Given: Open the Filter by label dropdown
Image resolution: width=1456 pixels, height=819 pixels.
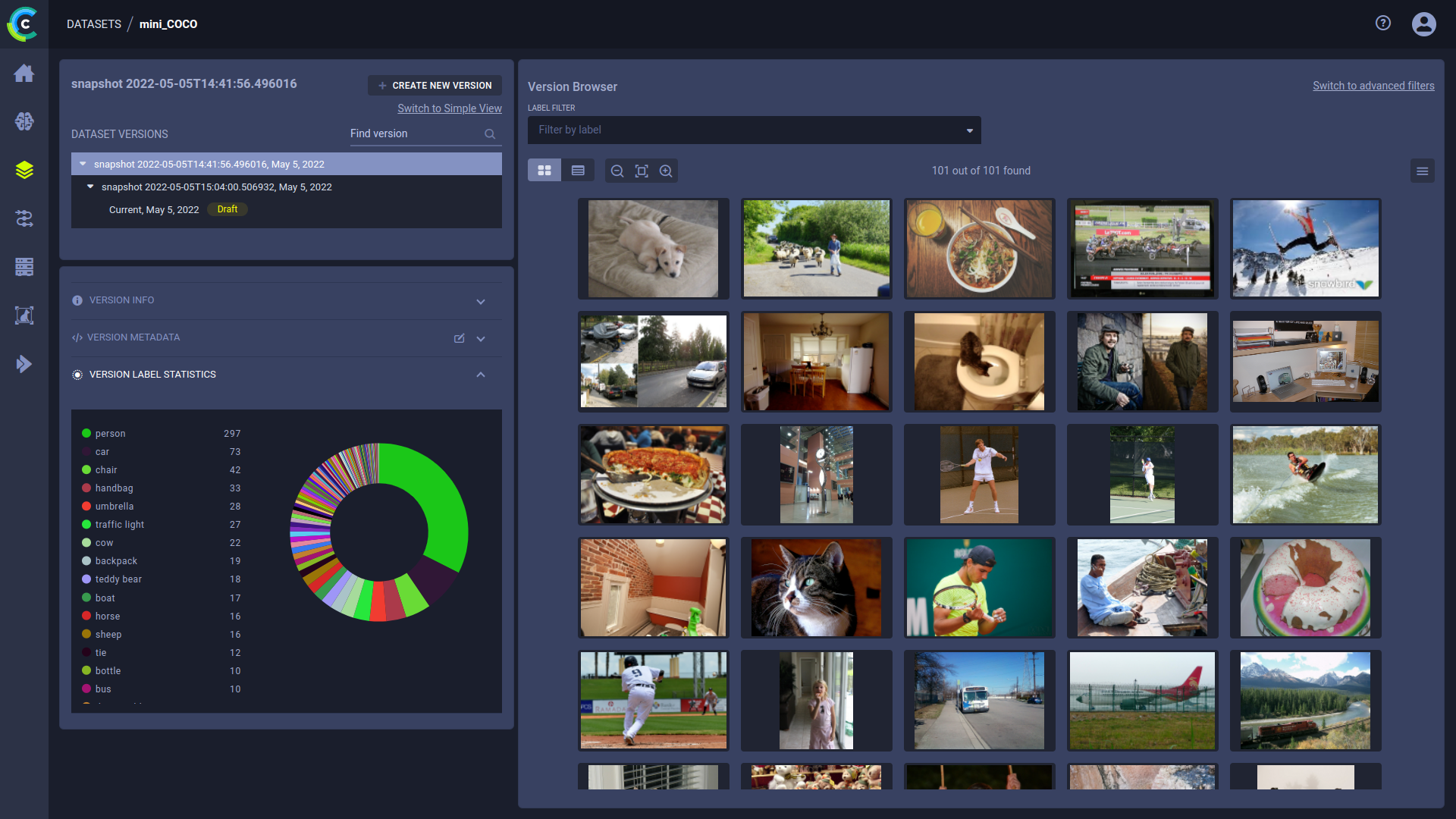Looking at the screenshot, I should coord(755,130).
